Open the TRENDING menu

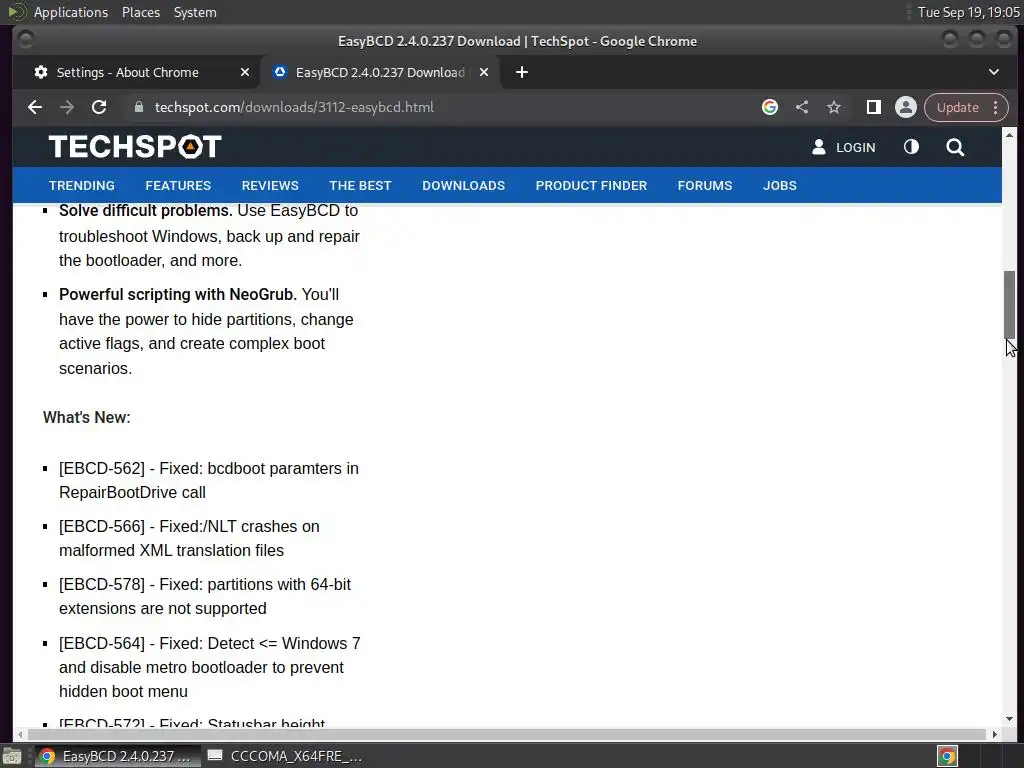click(82, 185)
